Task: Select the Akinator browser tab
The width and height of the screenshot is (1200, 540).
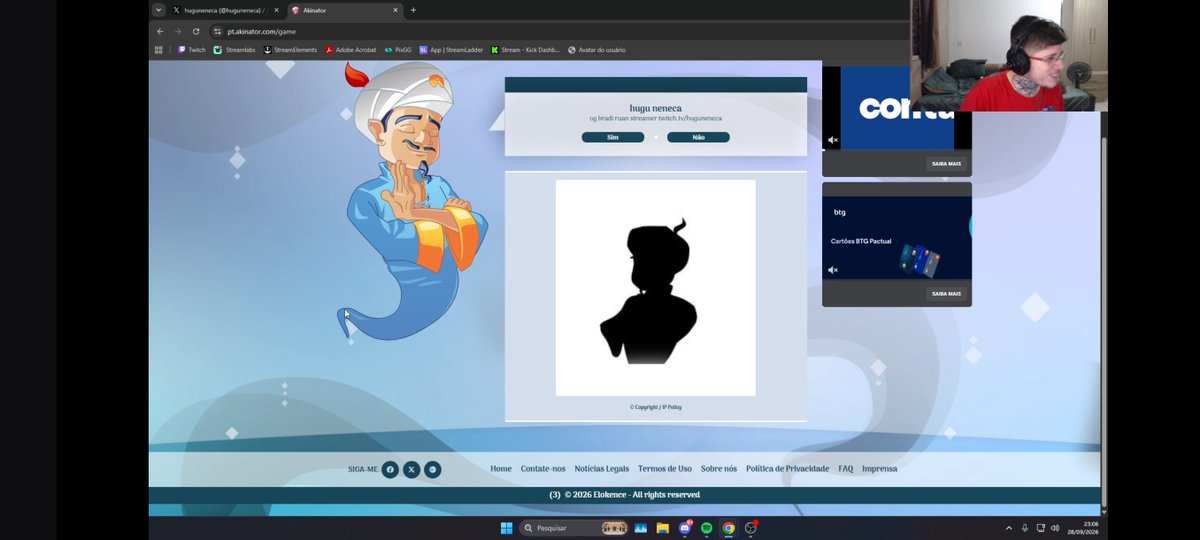Action: coord(344,10)
